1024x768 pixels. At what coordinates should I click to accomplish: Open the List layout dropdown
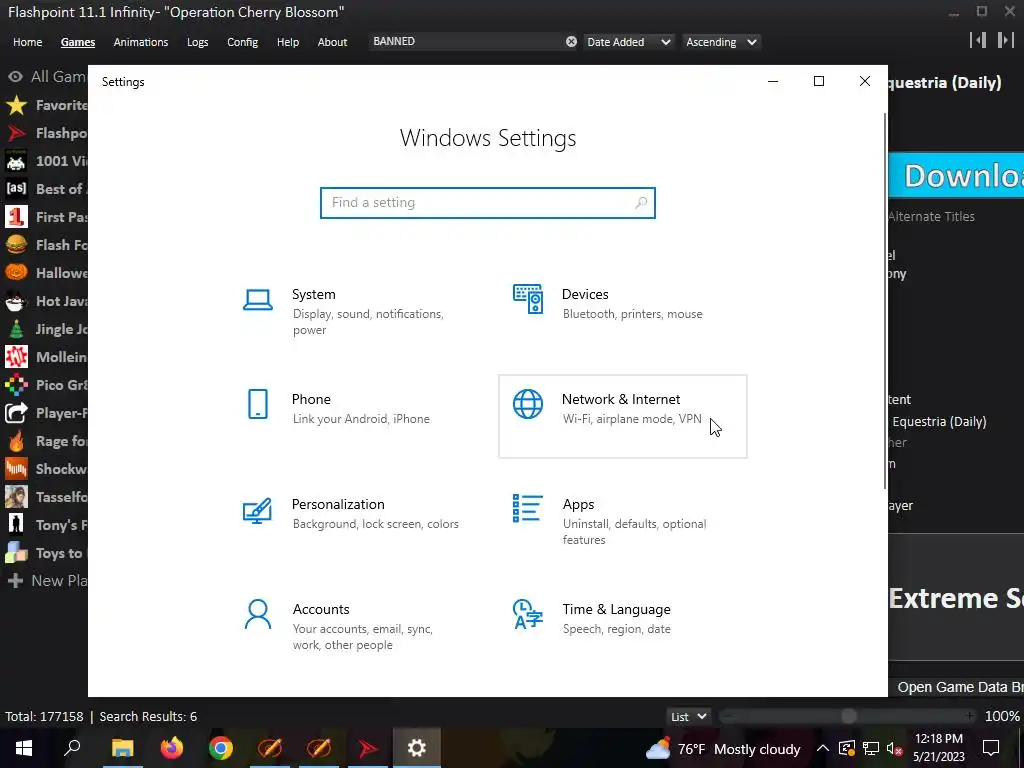688,716
